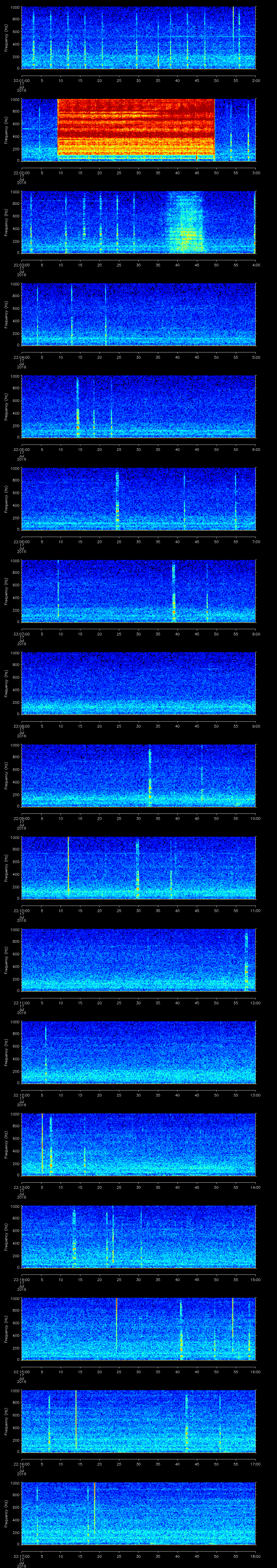
Task: Click the 22:09:00 start time label
Action: [x=22, y=818]
